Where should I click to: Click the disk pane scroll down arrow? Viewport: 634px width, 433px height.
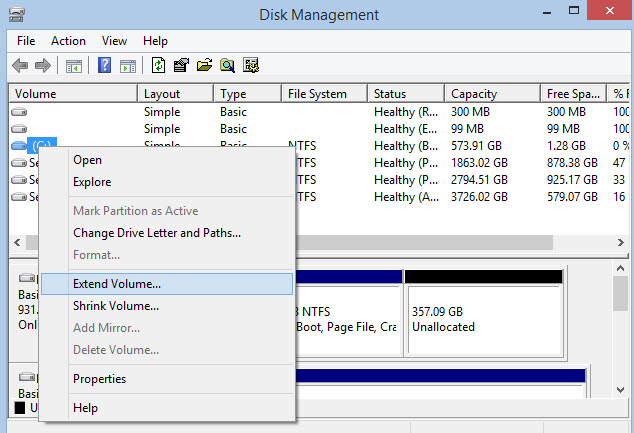620,390
